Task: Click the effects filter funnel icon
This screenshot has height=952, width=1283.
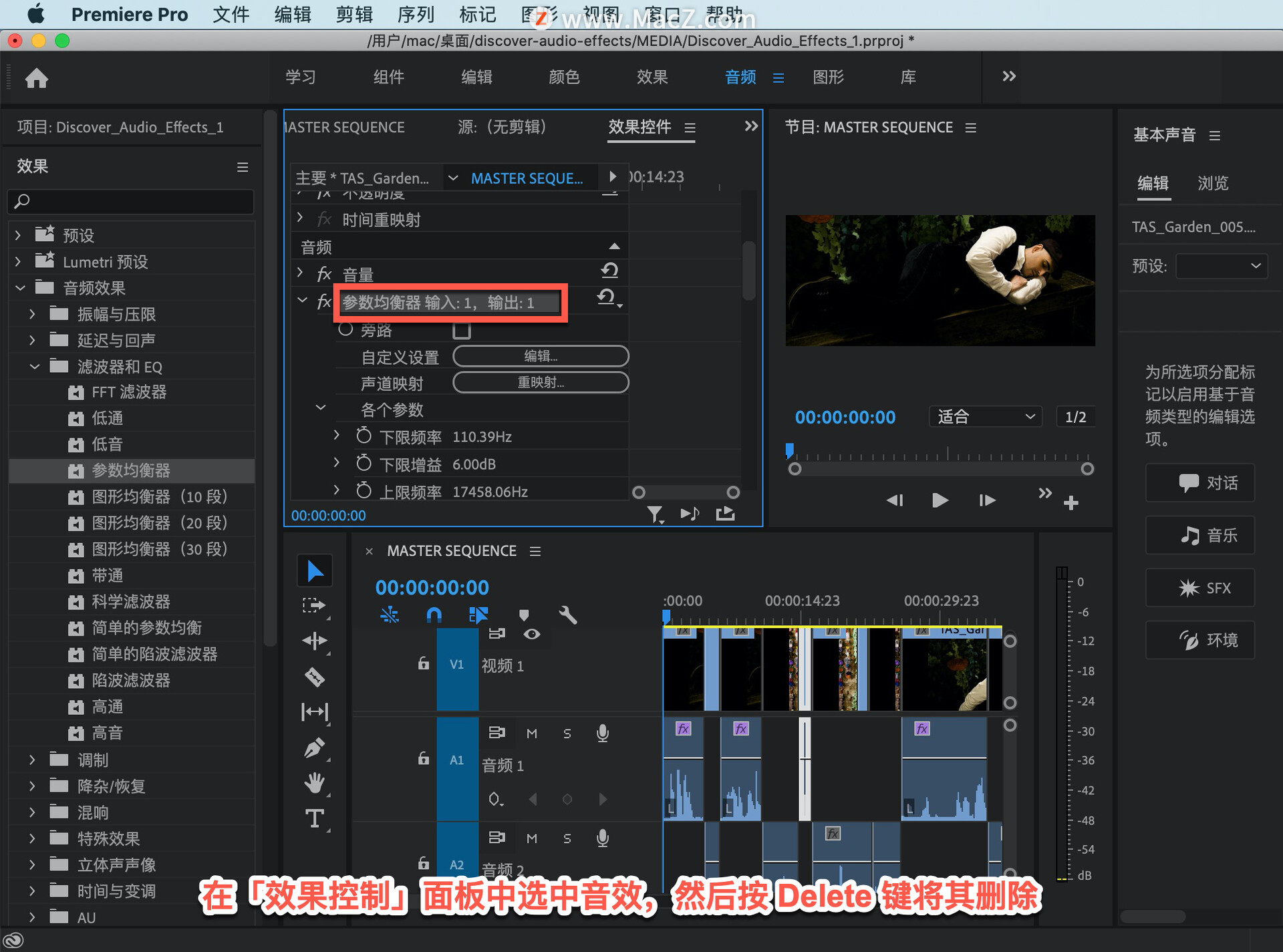Action: coord(655,514)
